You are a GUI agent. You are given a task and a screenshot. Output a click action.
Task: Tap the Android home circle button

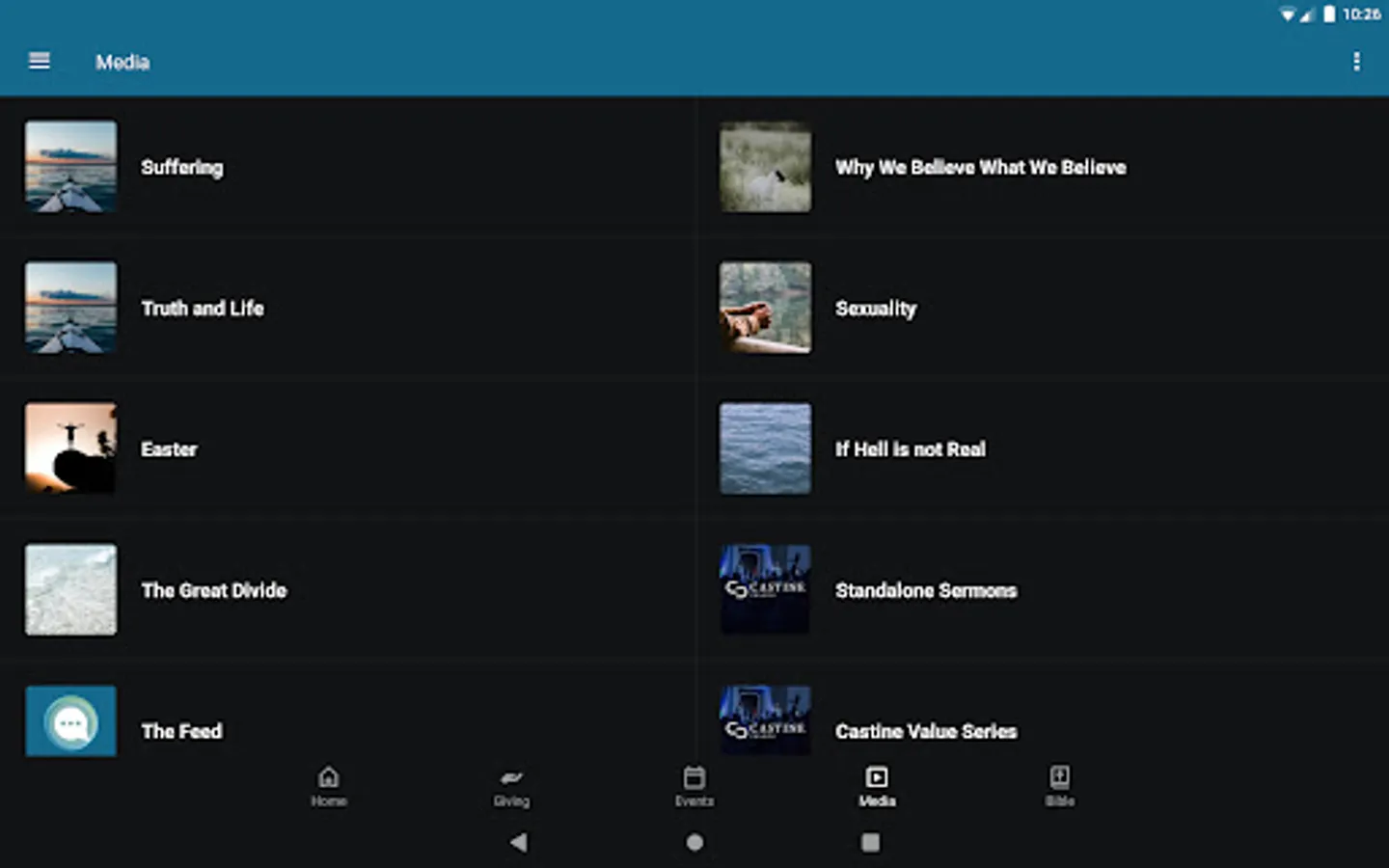pos(694,842)
